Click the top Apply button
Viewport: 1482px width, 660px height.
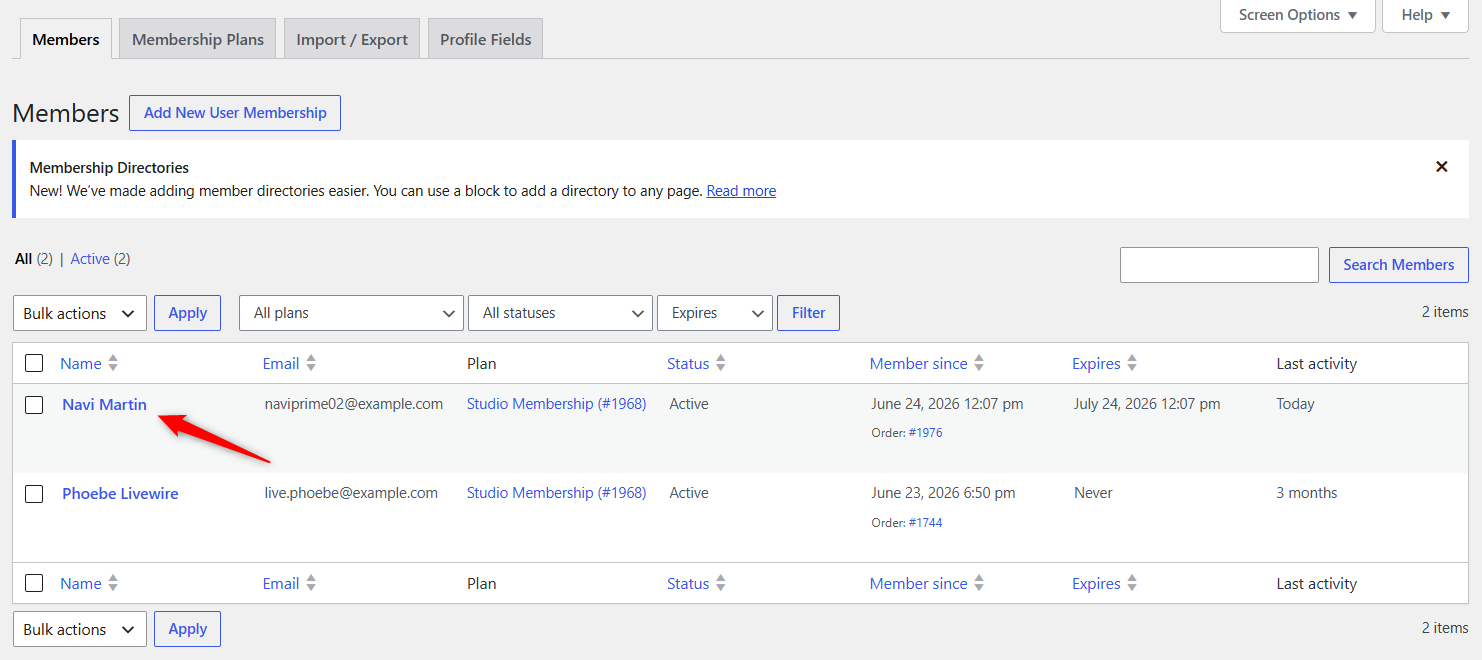[187, 313]
